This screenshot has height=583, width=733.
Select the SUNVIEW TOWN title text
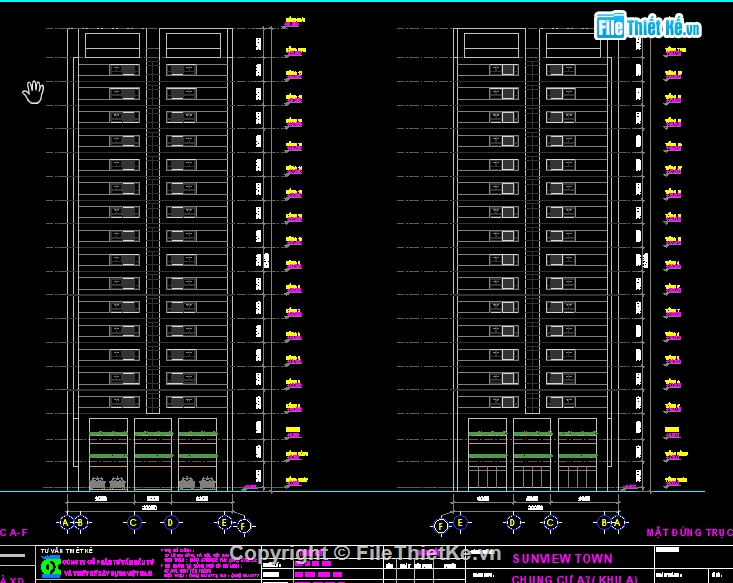click(x=562, y=559)
